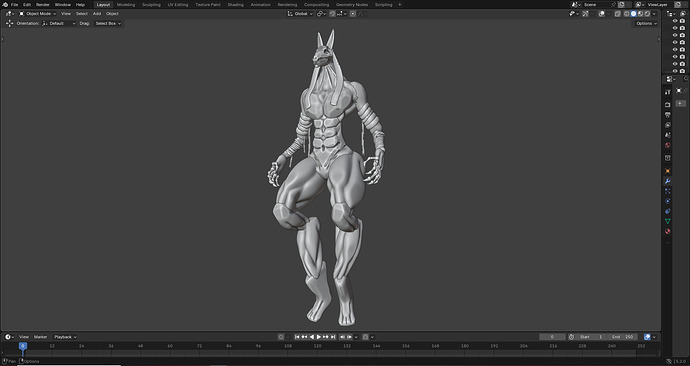
Task: Hide the first outliner object via eye icon
Action: point(675,21)
